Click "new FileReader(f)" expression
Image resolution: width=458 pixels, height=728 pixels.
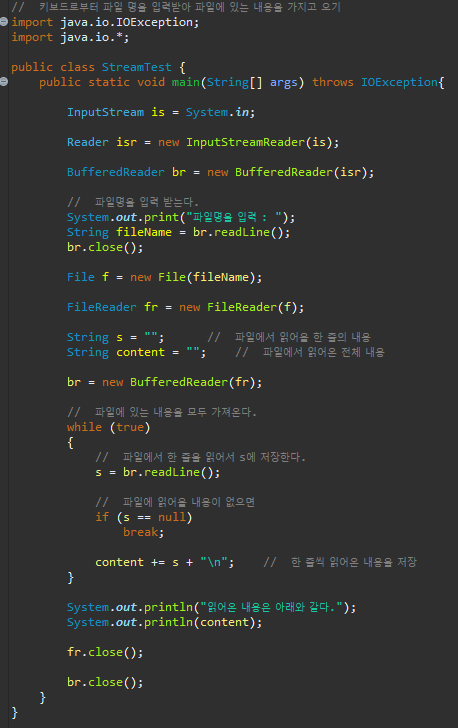[238, 307]
